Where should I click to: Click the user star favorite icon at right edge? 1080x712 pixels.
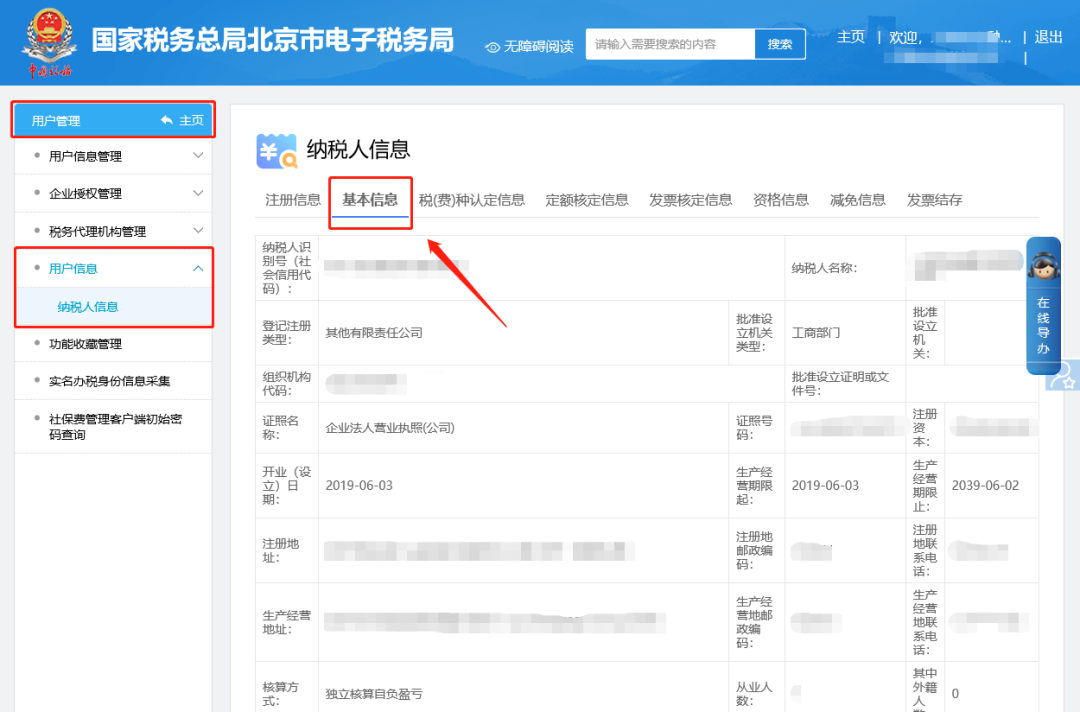[x=1063, y=376]
